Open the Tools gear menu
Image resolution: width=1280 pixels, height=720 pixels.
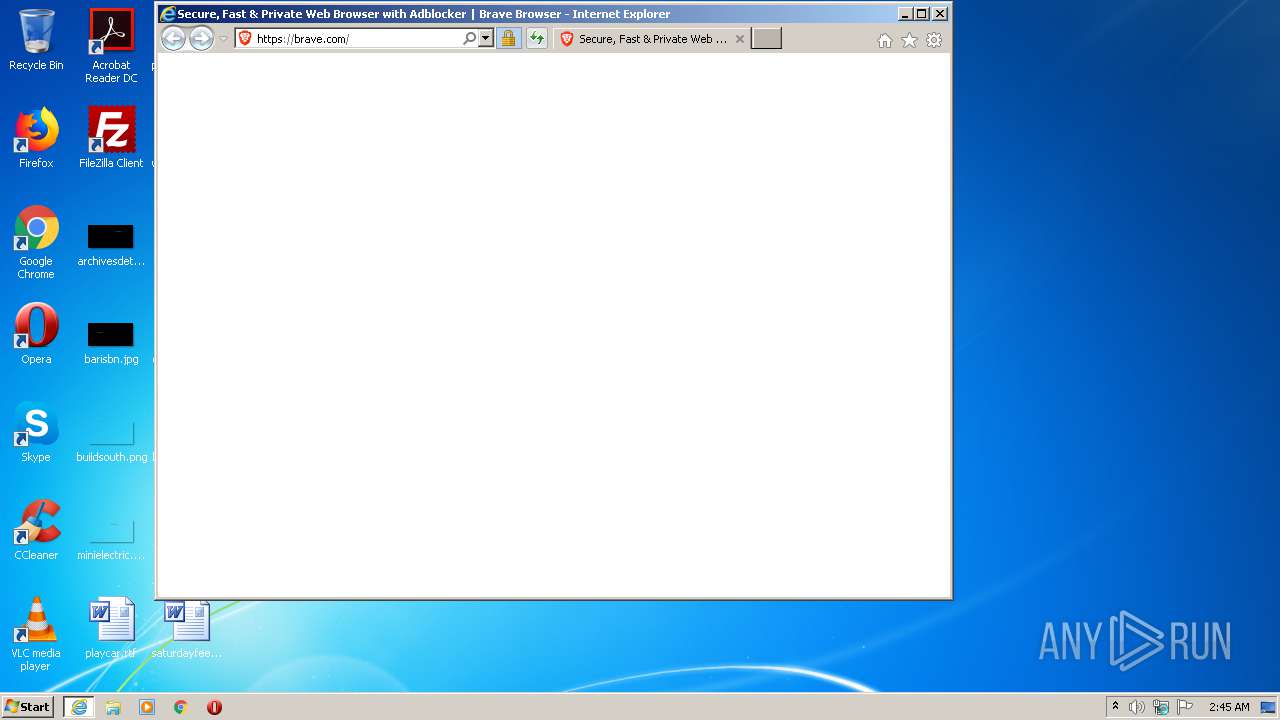click(x=934, y=40)
